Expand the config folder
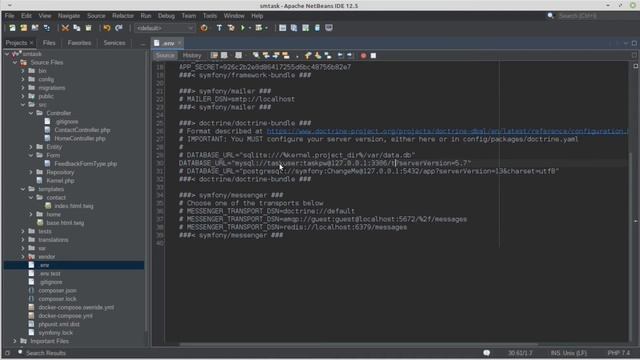This screenshot has width=640, height=360. (x=23, y=79)
